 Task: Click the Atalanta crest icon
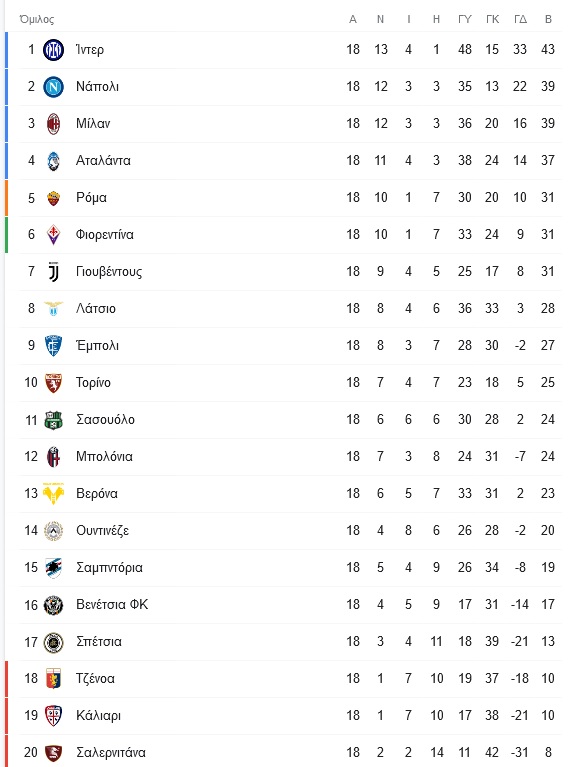53,161
